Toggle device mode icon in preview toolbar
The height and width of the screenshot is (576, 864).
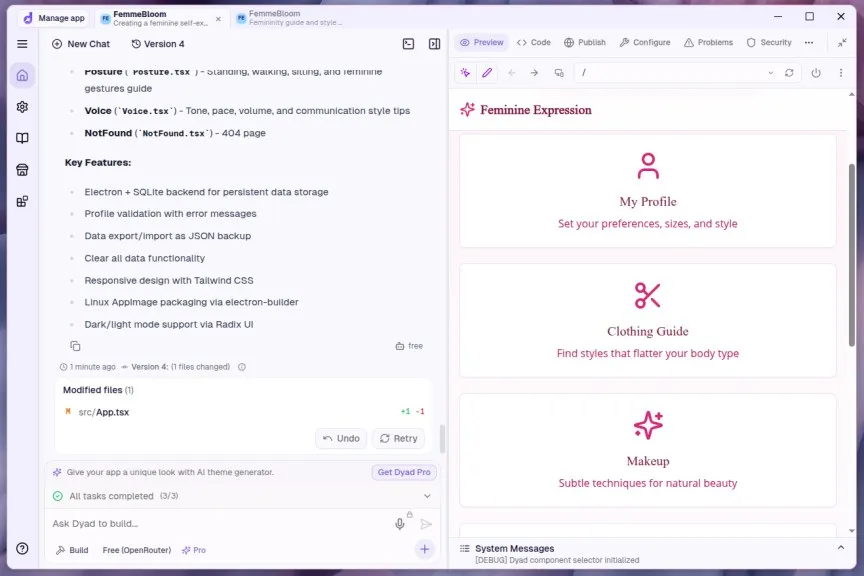coord(559,73)
